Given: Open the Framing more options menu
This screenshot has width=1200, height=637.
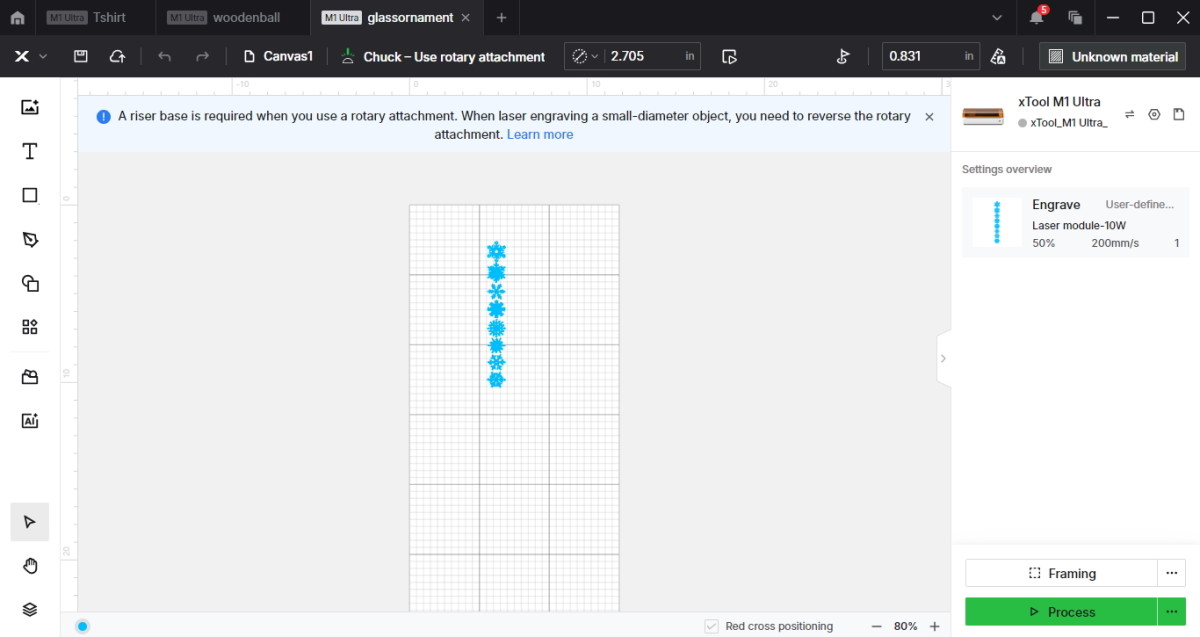Looking at the screenshot, I should point(1171,573).
